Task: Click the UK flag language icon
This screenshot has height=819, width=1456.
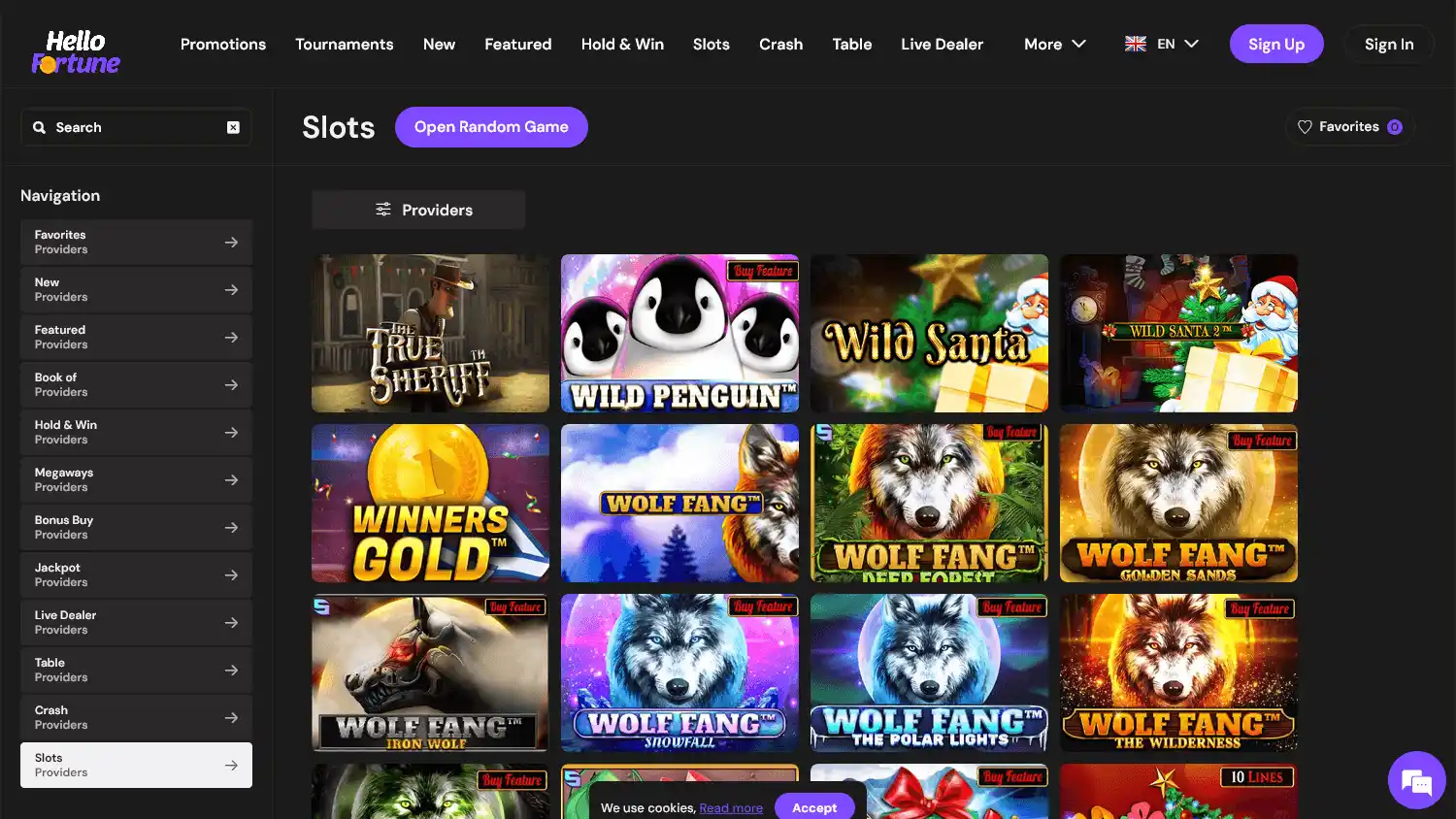Action: pos(1136,44)
